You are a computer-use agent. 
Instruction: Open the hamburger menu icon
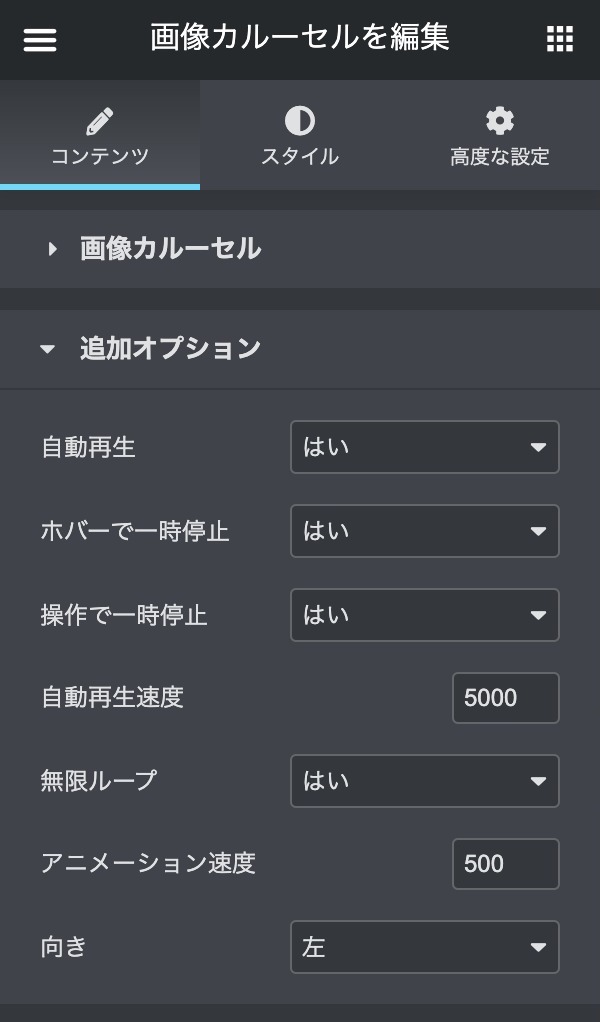(40, 39)
